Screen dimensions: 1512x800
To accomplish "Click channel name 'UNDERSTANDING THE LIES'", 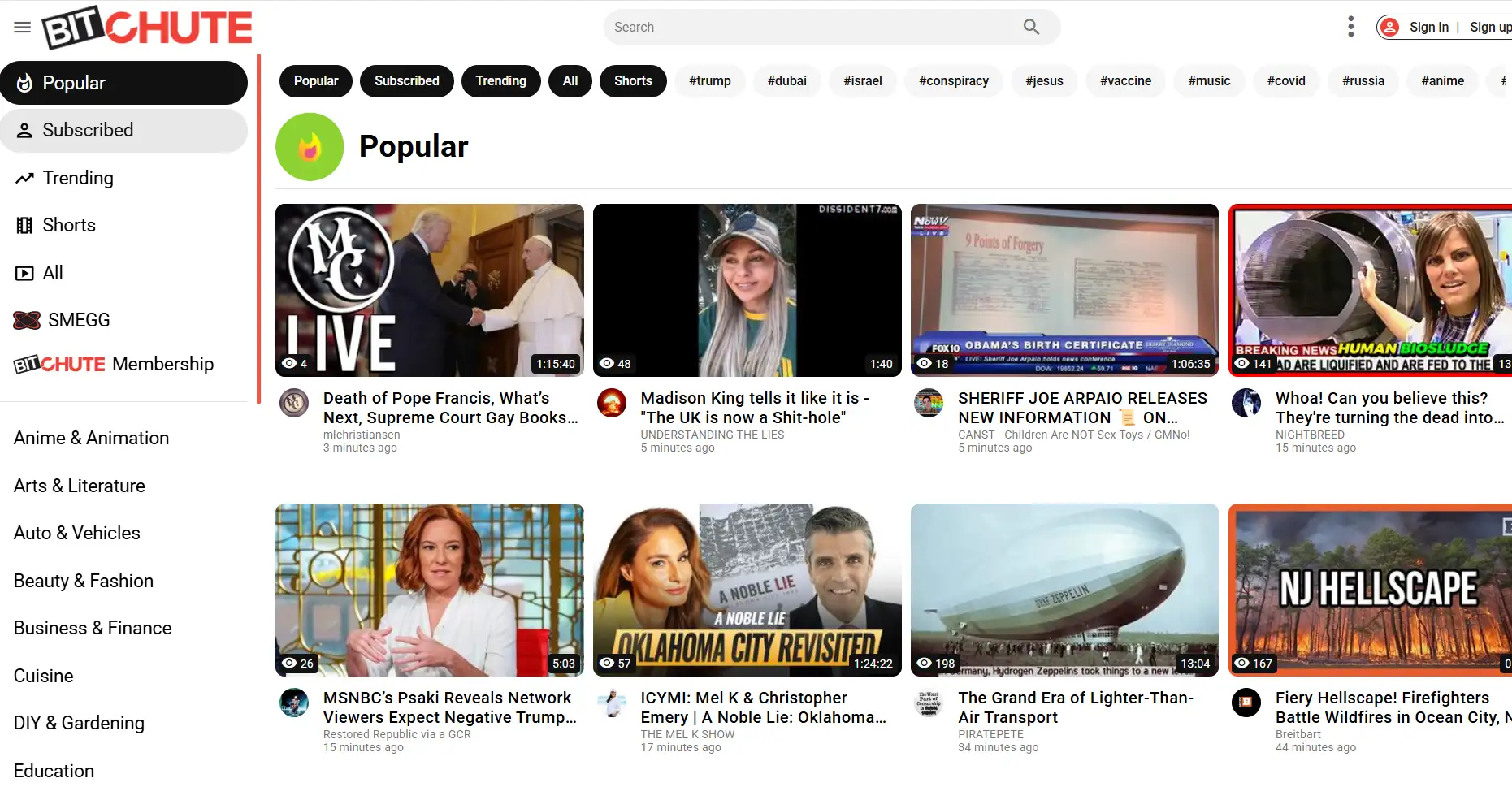I will 713,435.
